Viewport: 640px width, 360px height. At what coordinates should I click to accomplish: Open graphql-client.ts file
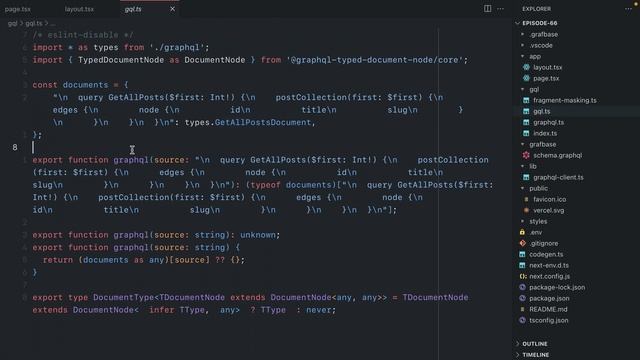(x=558, y=178)
